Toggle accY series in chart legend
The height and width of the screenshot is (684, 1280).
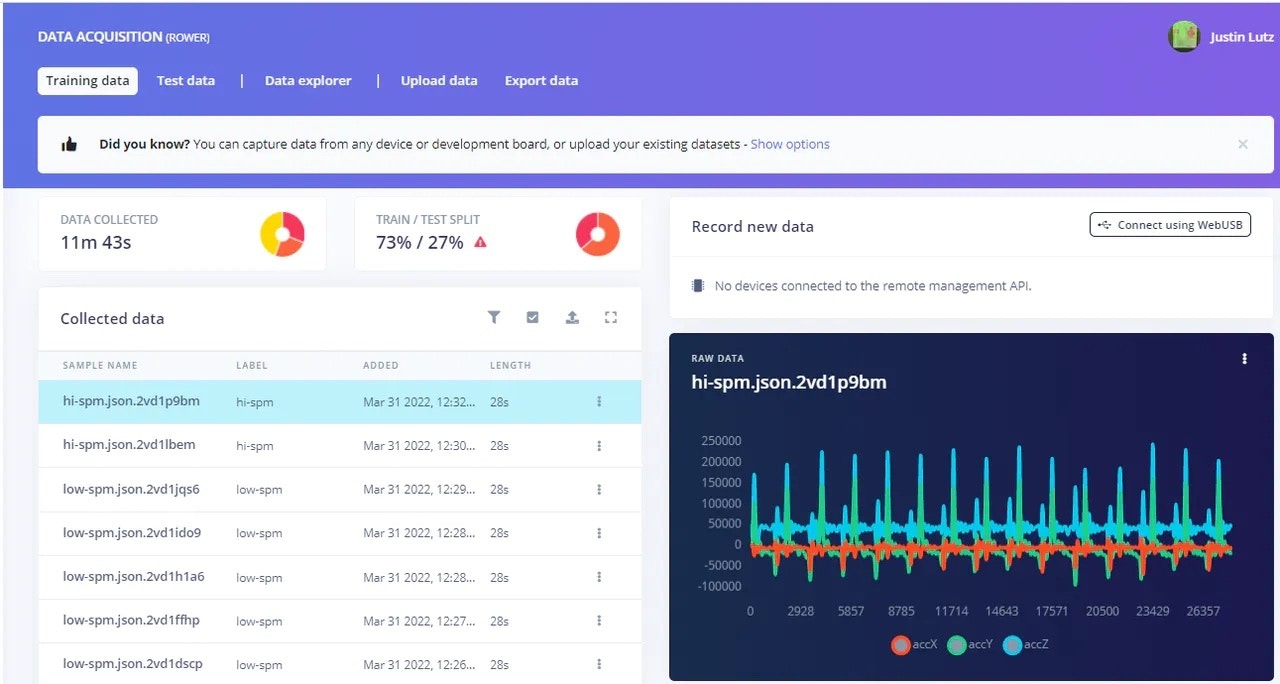(970, 645)
